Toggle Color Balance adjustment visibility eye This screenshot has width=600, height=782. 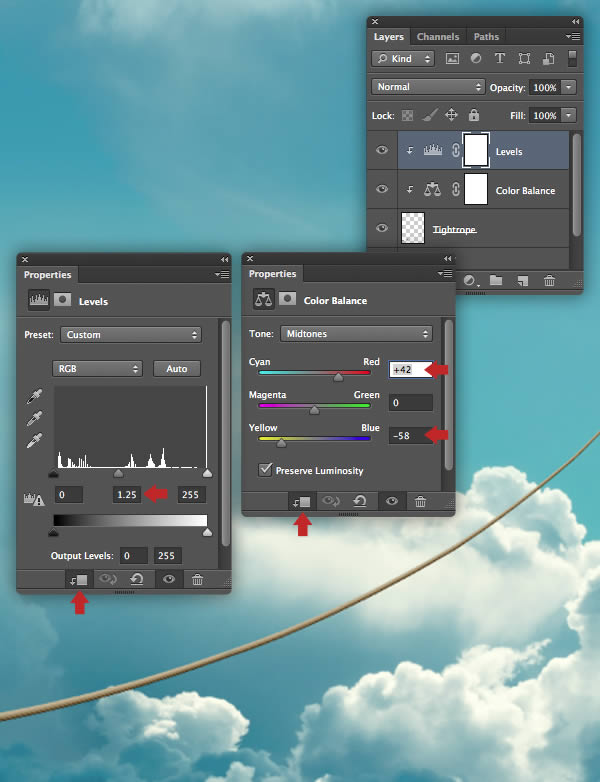coord(392,501)
